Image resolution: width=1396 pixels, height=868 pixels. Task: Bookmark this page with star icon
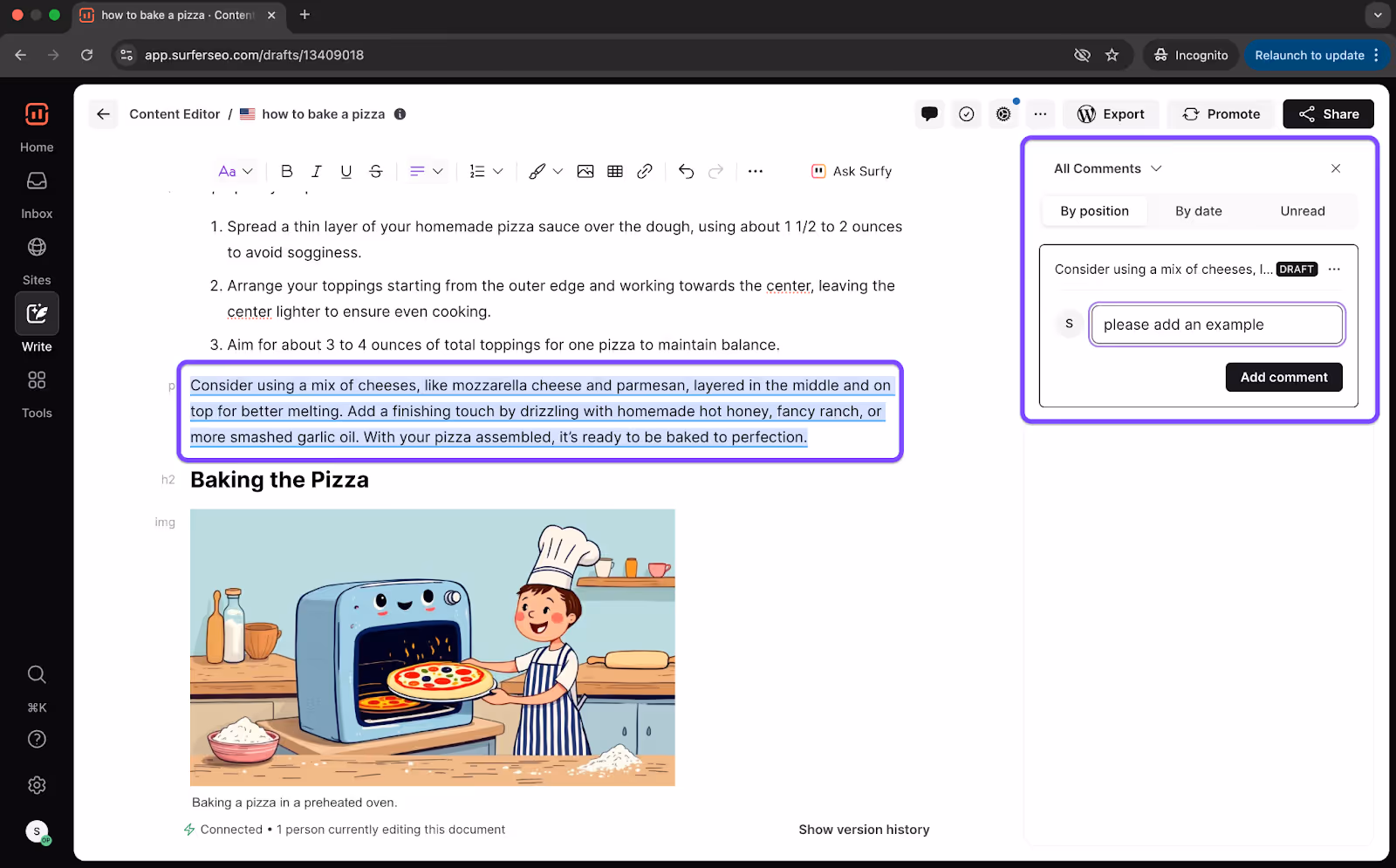tap(1112, 55)
